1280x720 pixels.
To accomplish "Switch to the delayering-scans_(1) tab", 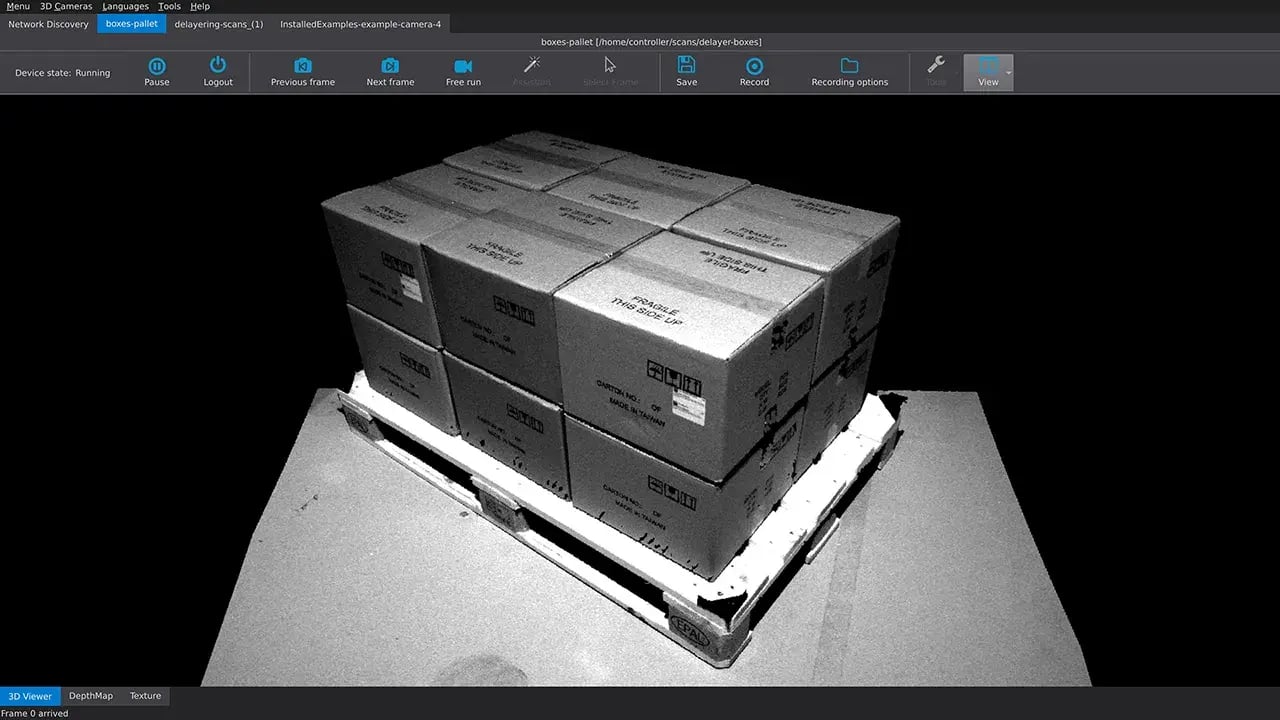I will click(219, 24).
